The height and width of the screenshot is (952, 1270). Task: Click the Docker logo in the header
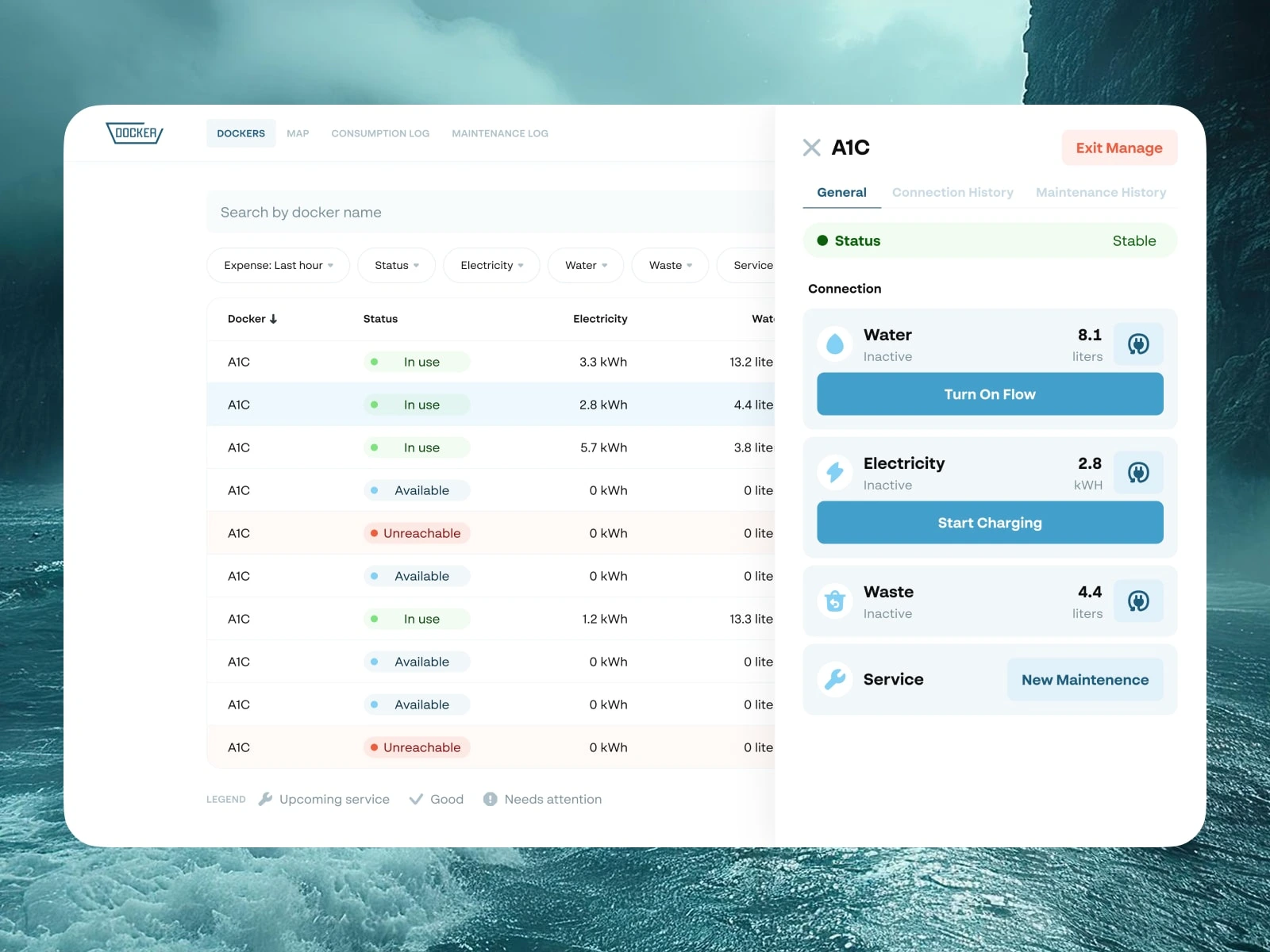[x=134, y=133]
